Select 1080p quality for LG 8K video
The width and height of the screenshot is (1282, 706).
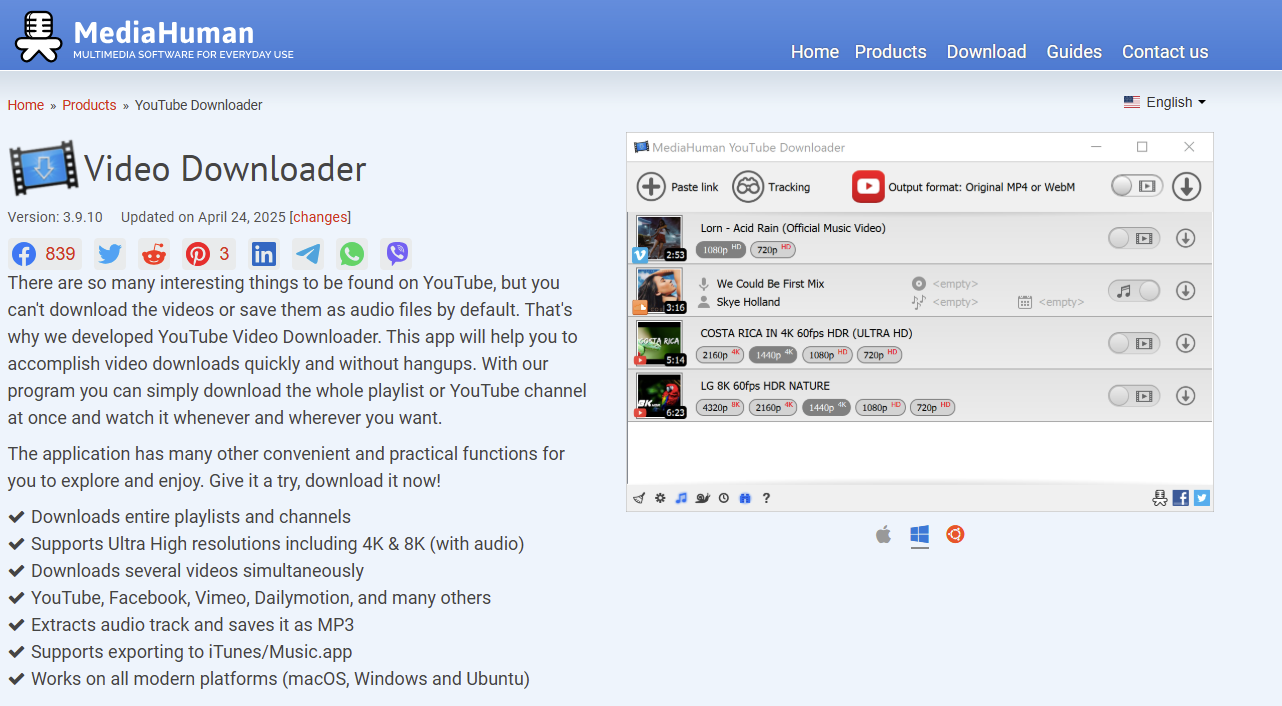tap(880, 407)
